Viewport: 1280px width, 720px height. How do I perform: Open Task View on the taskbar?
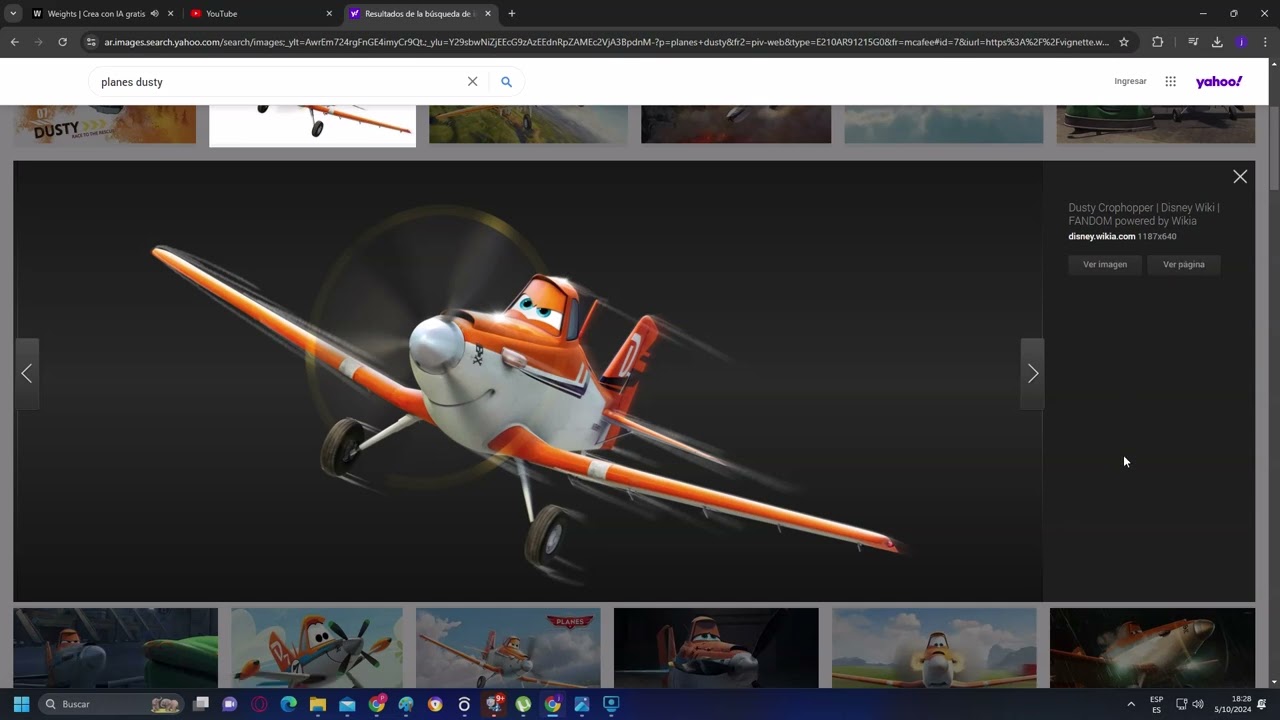(x=201, y=704)
